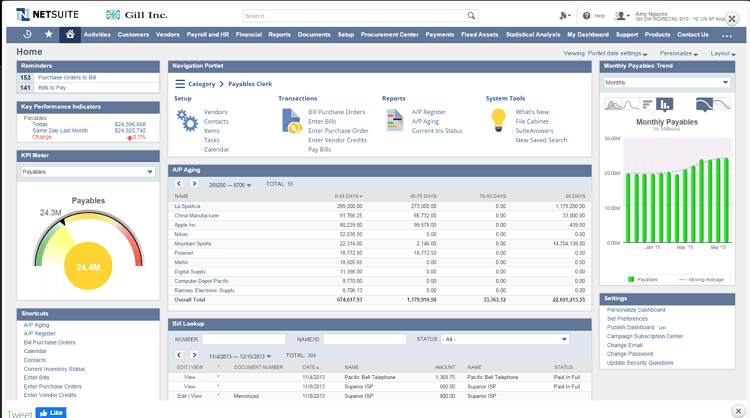Open the Shortcuts star icon

(x=48, y=34)
